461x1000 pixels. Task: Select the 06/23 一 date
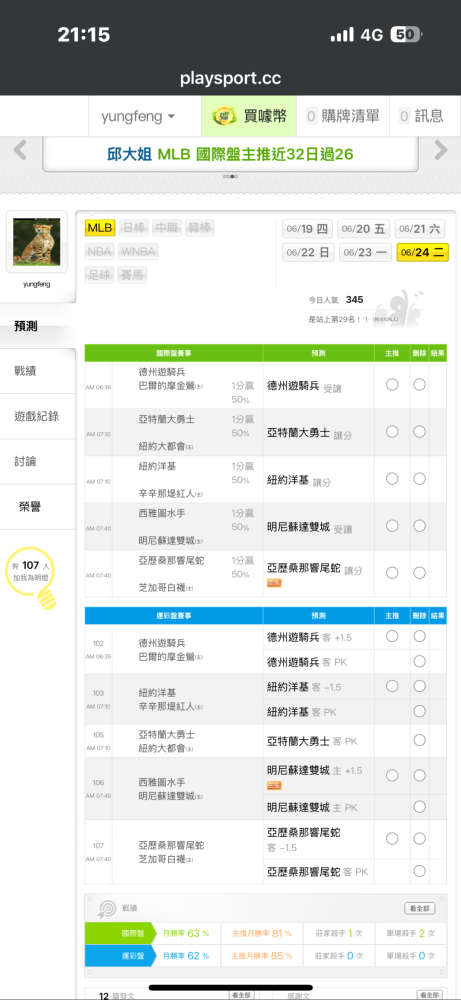365,253
